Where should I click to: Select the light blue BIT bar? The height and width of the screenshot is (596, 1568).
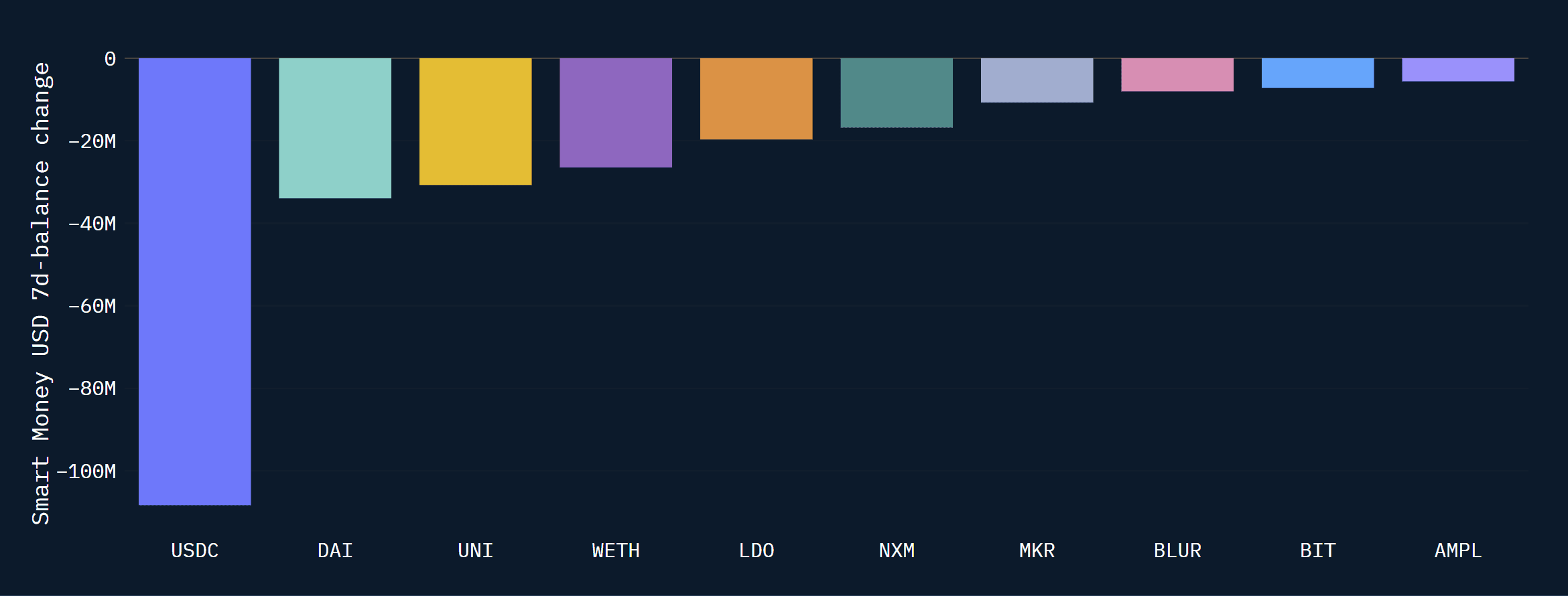pos(1318,73)
